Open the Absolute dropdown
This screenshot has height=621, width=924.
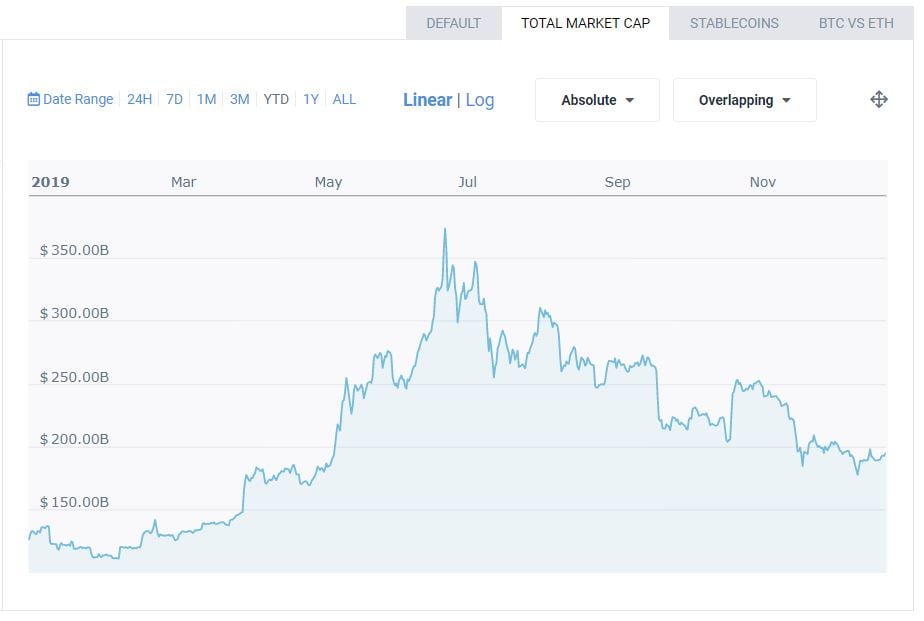pos(597,100)
